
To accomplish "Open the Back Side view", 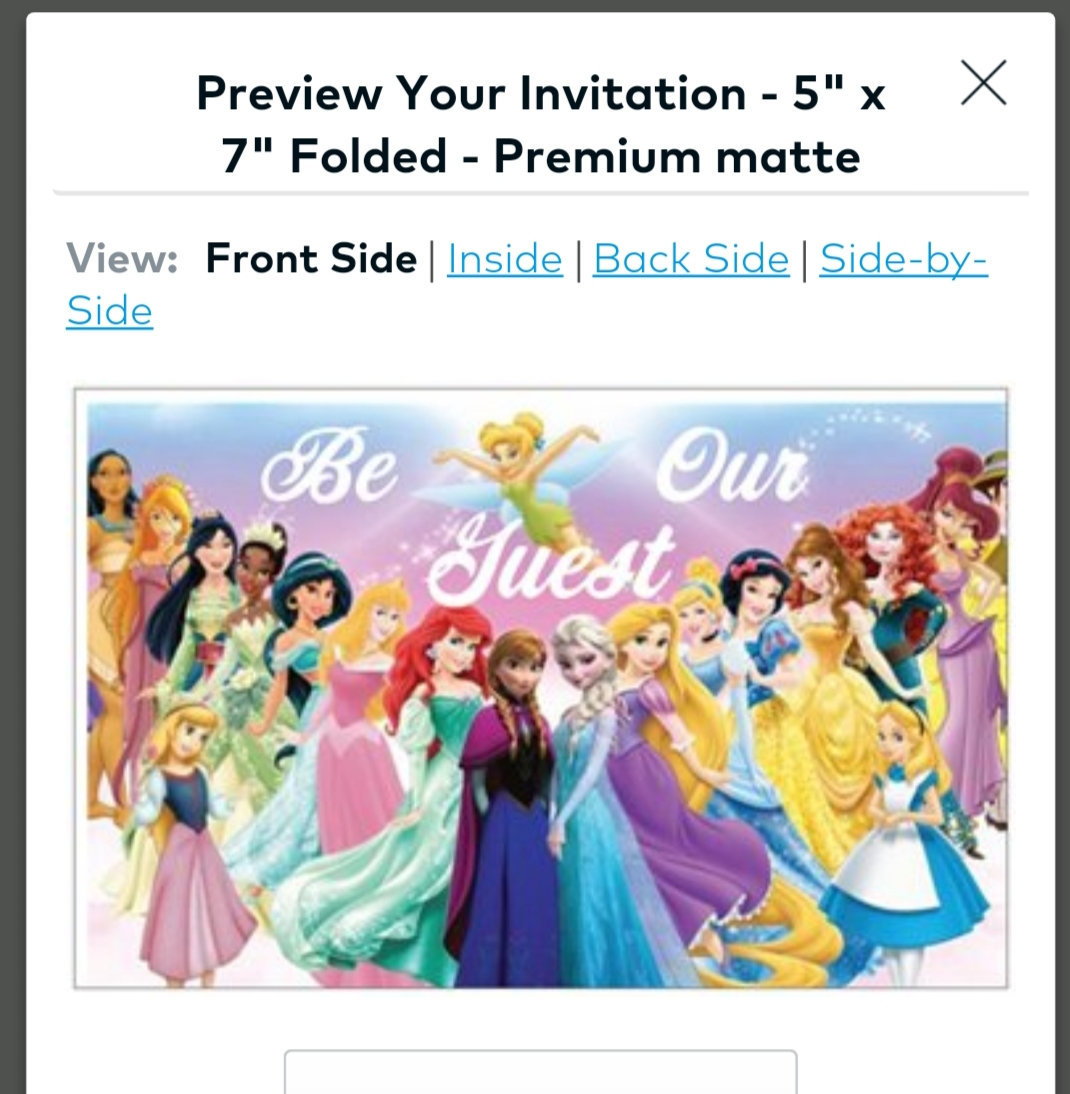I will coord(691,259).
